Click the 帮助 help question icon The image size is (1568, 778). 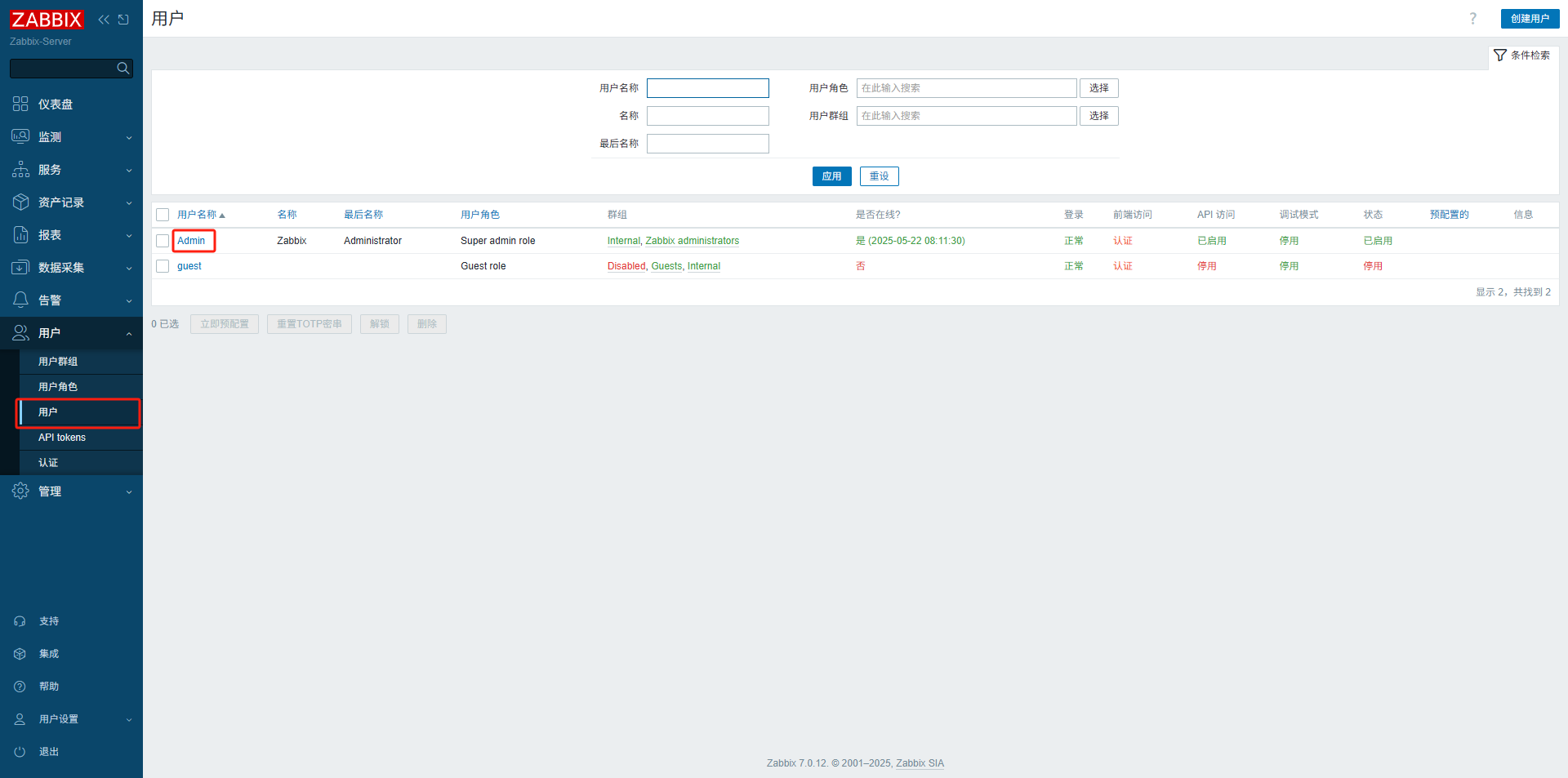coord(20,687)
